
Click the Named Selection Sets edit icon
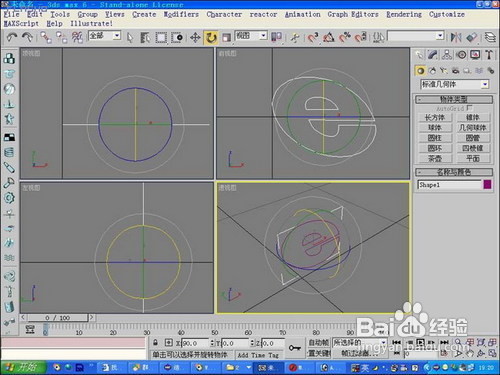point(378,37)
